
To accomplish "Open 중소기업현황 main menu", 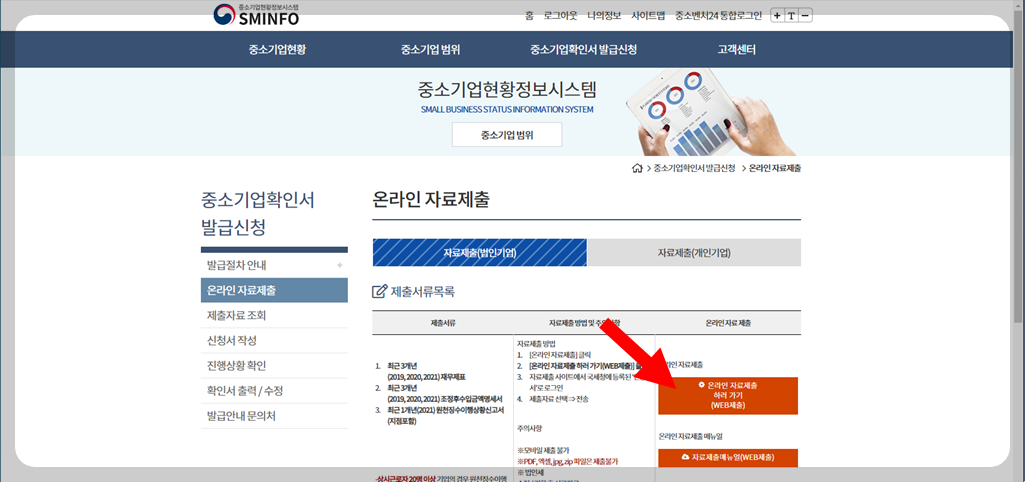I will coord(277,50).
